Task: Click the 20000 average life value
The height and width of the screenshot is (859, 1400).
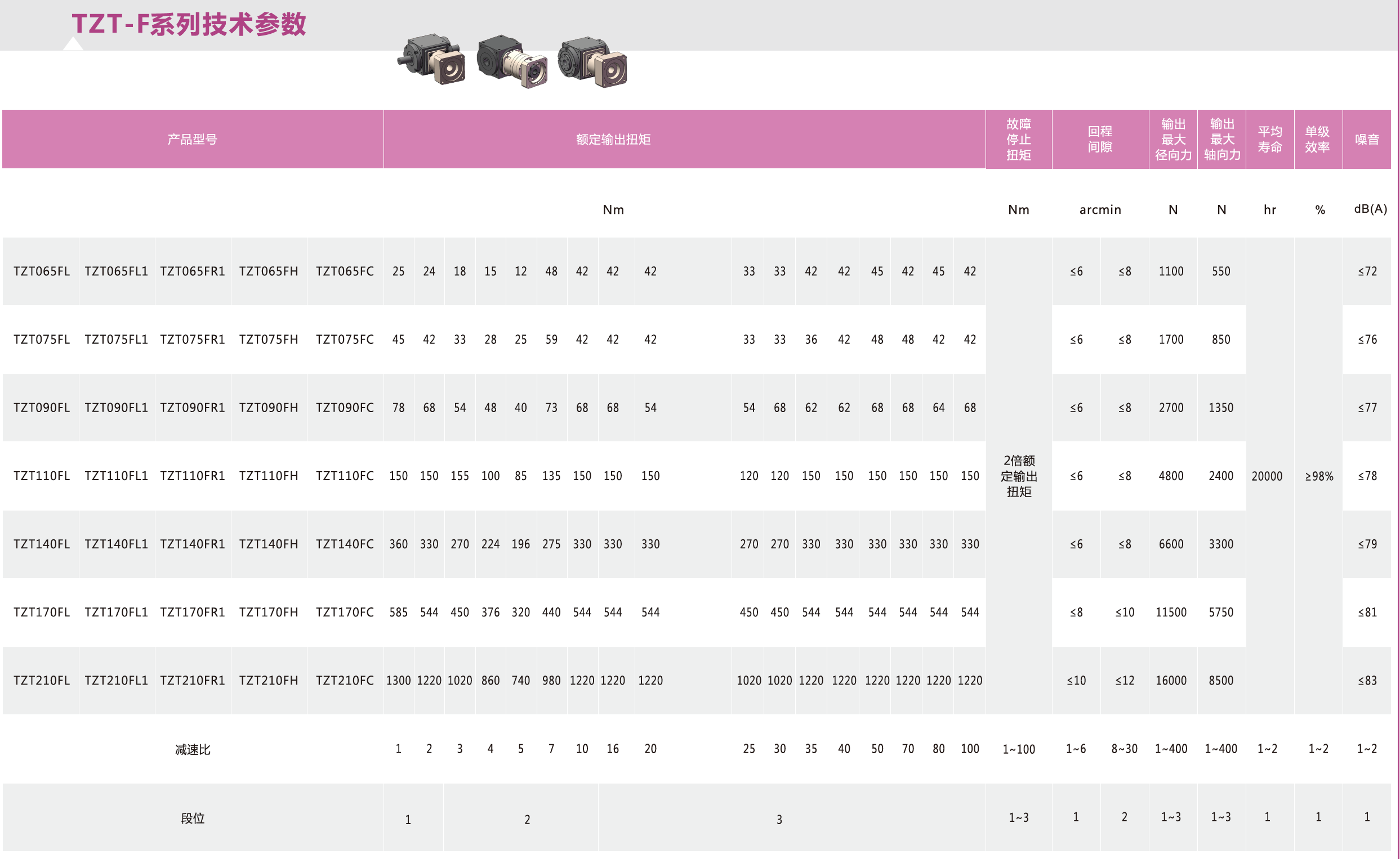Action: 1267,477
